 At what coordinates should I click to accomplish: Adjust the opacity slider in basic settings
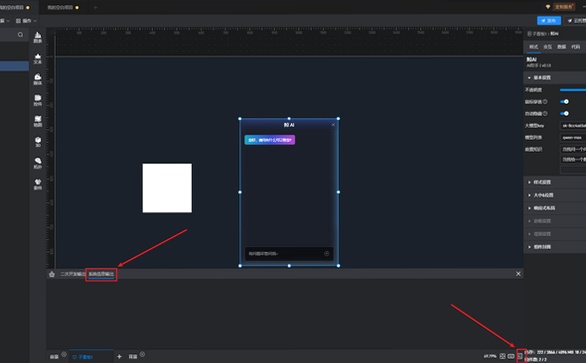coord(573,90)
